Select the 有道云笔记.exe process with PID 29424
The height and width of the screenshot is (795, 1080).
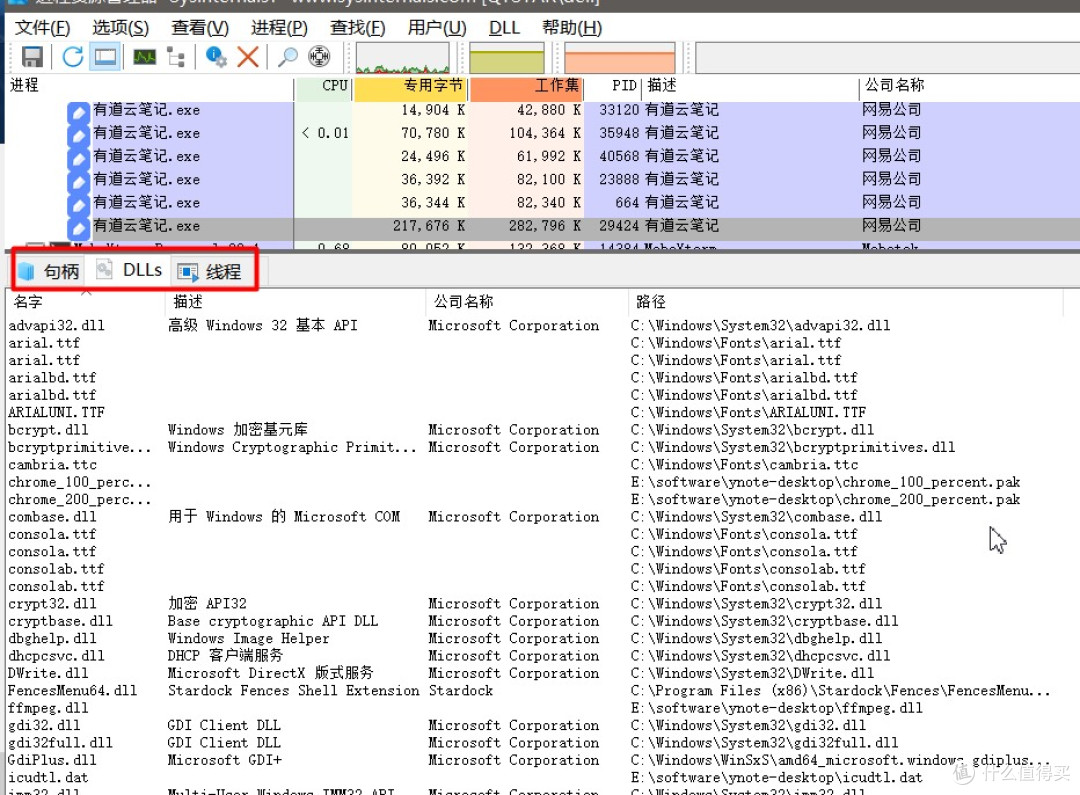(146, 226)
